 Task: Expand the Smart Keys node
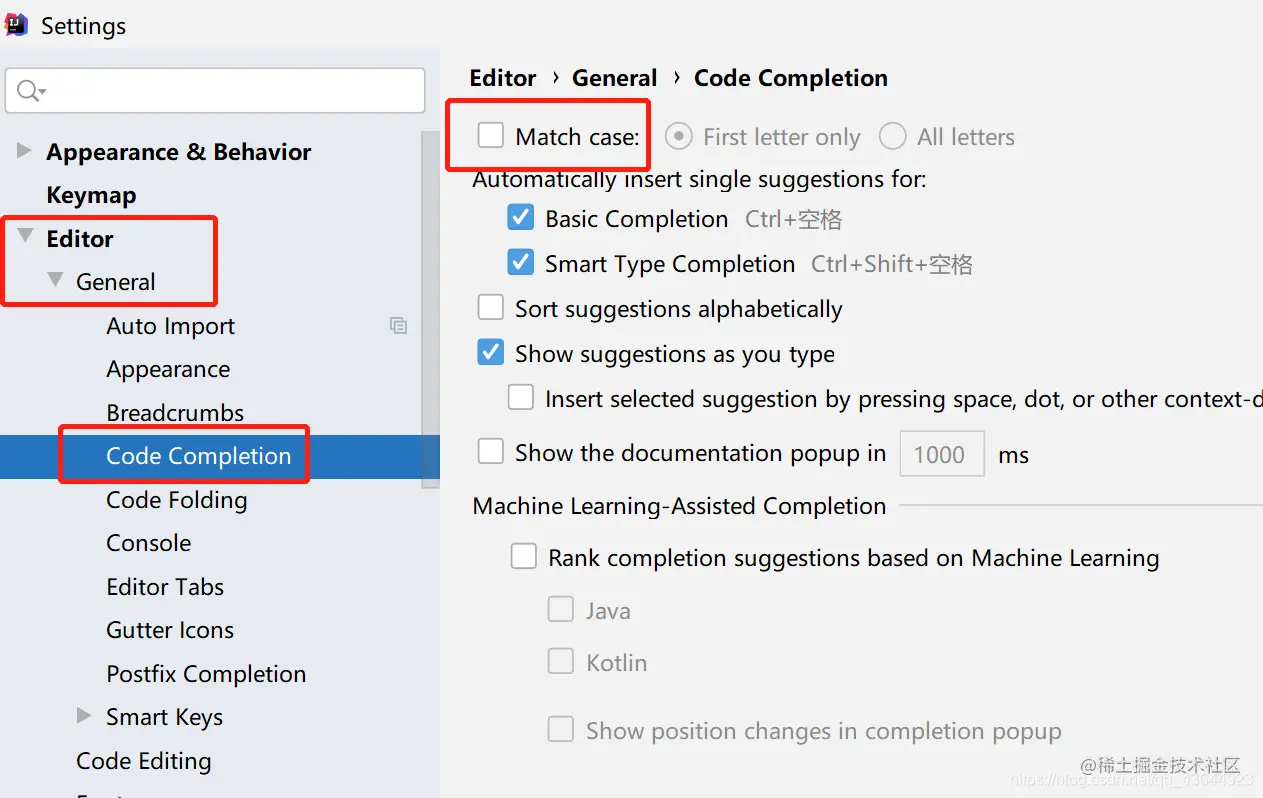85,716
